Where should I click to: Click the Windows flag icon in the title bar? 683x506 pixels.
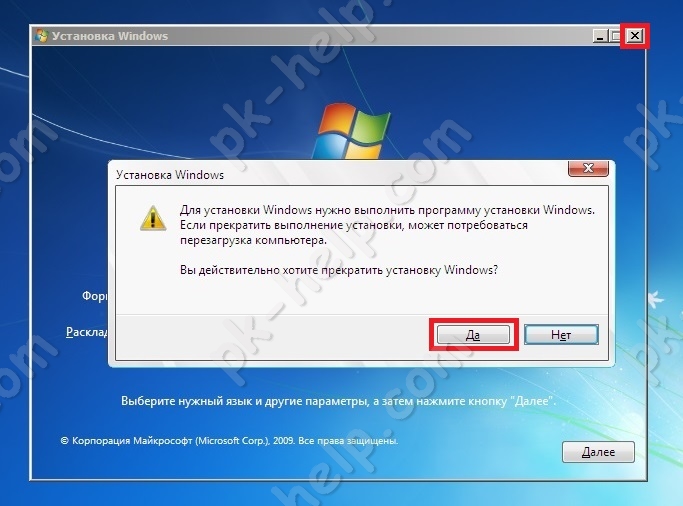coord(42,36)
